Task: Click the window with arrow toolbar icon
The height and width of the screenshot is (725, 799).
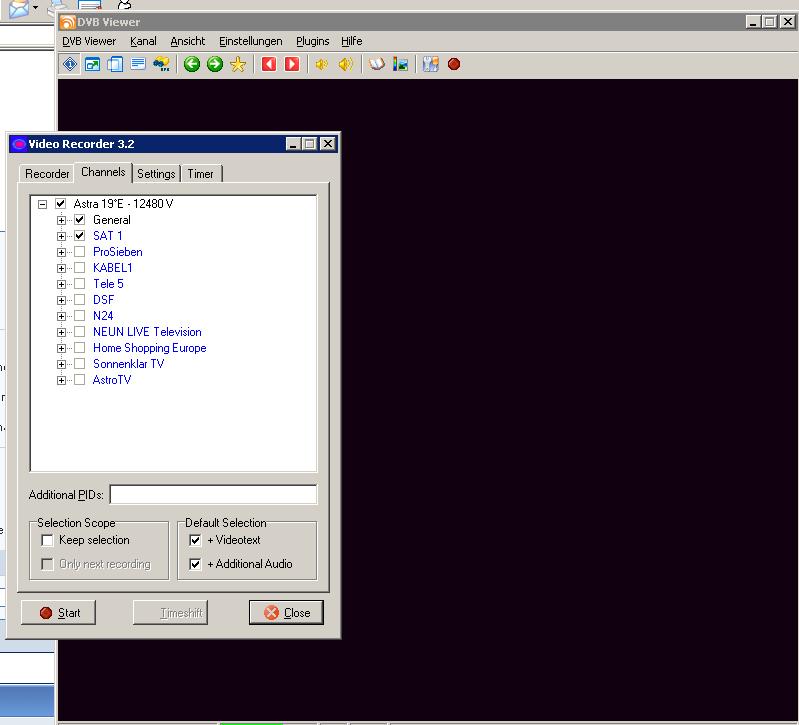Action: (x=92, y=64)
